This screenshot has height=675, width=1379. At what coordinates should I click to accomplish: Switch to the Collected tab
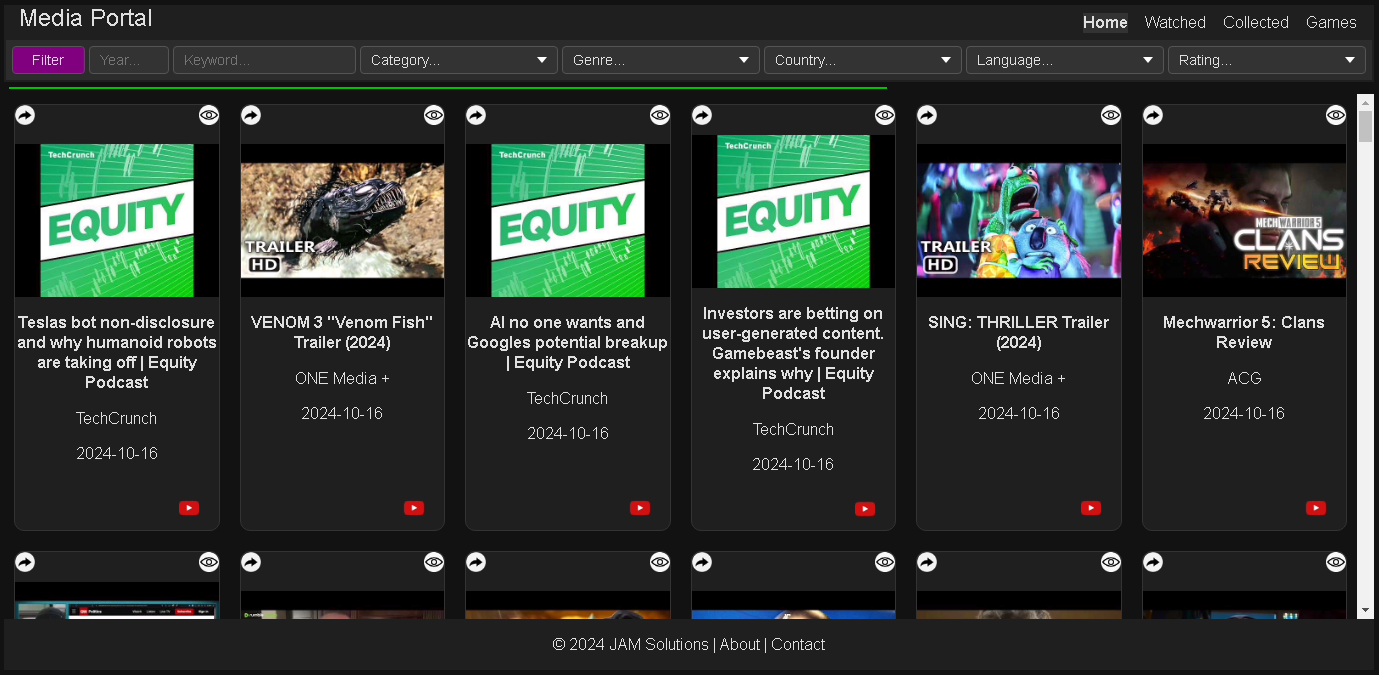(1256, 22)
